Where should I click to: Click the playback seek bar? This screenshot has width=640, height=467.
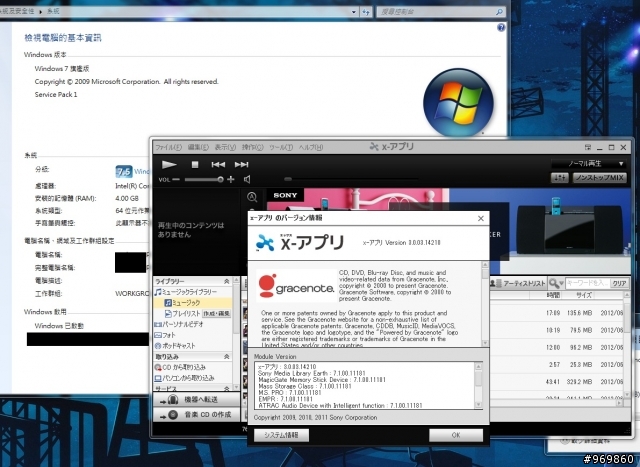351,179
